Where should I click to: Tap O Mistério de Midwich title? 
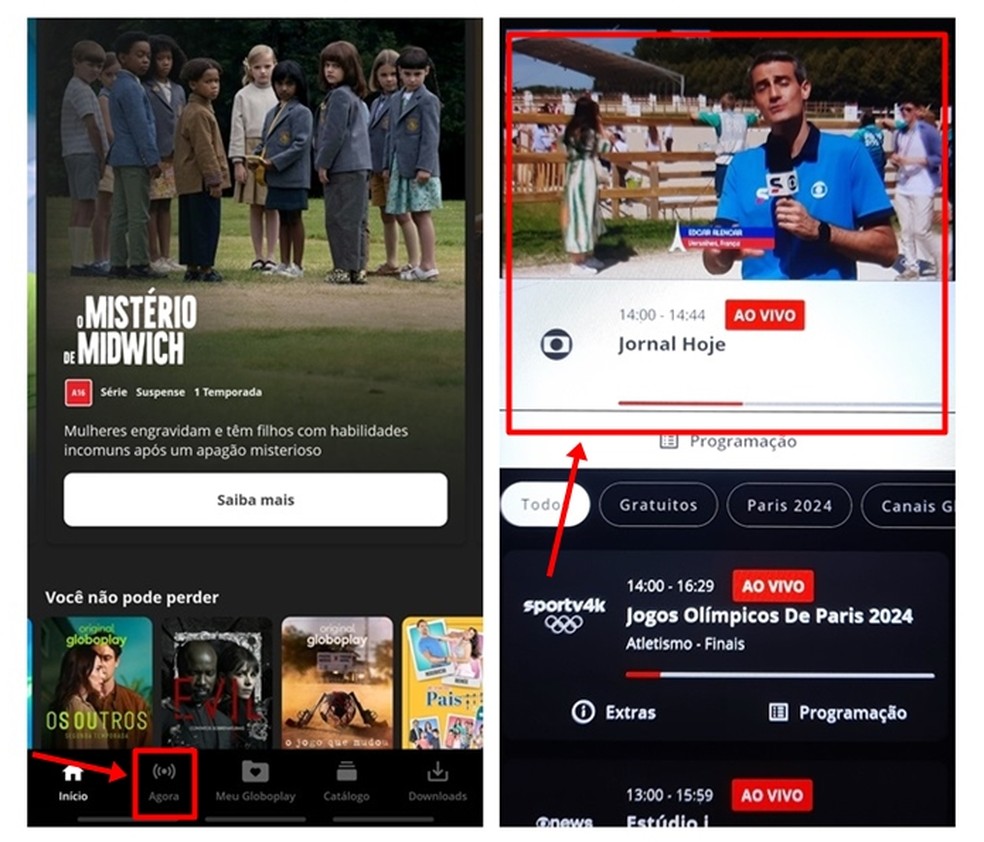click(131, 328)
